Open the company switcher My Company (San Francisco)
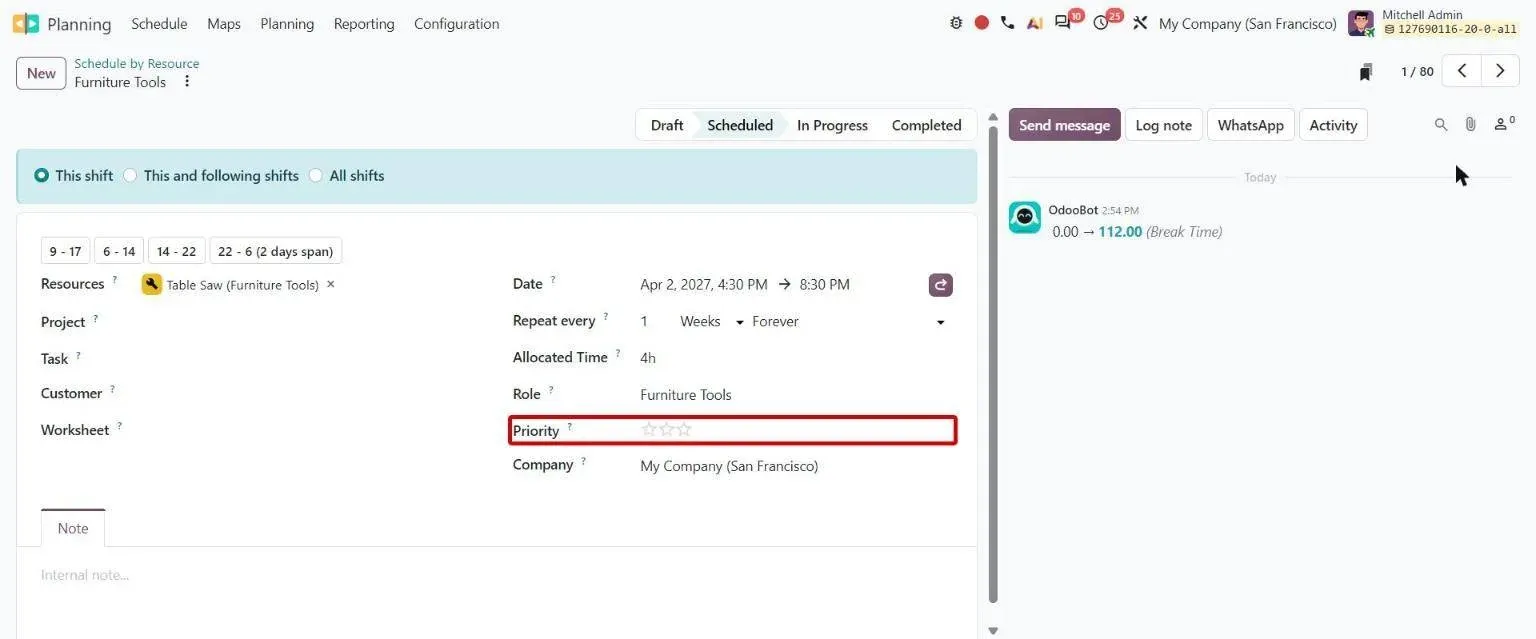The height and width of the screenshot is (639, 1536). [1247, 23]
